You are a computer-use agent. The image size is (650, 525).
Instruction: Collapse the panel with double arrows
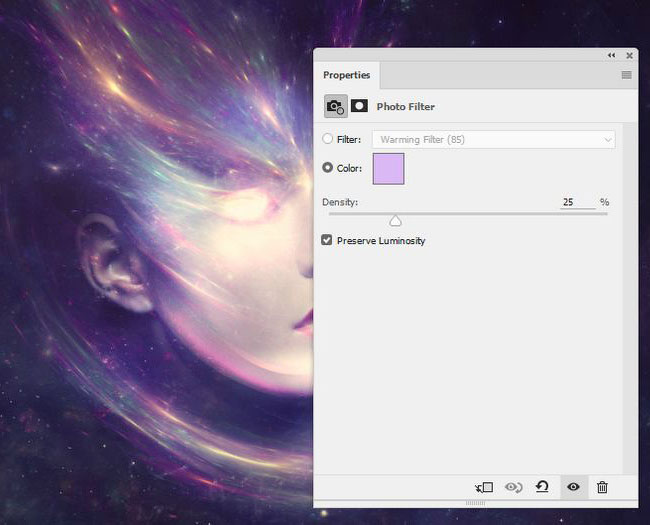[611, 55]
